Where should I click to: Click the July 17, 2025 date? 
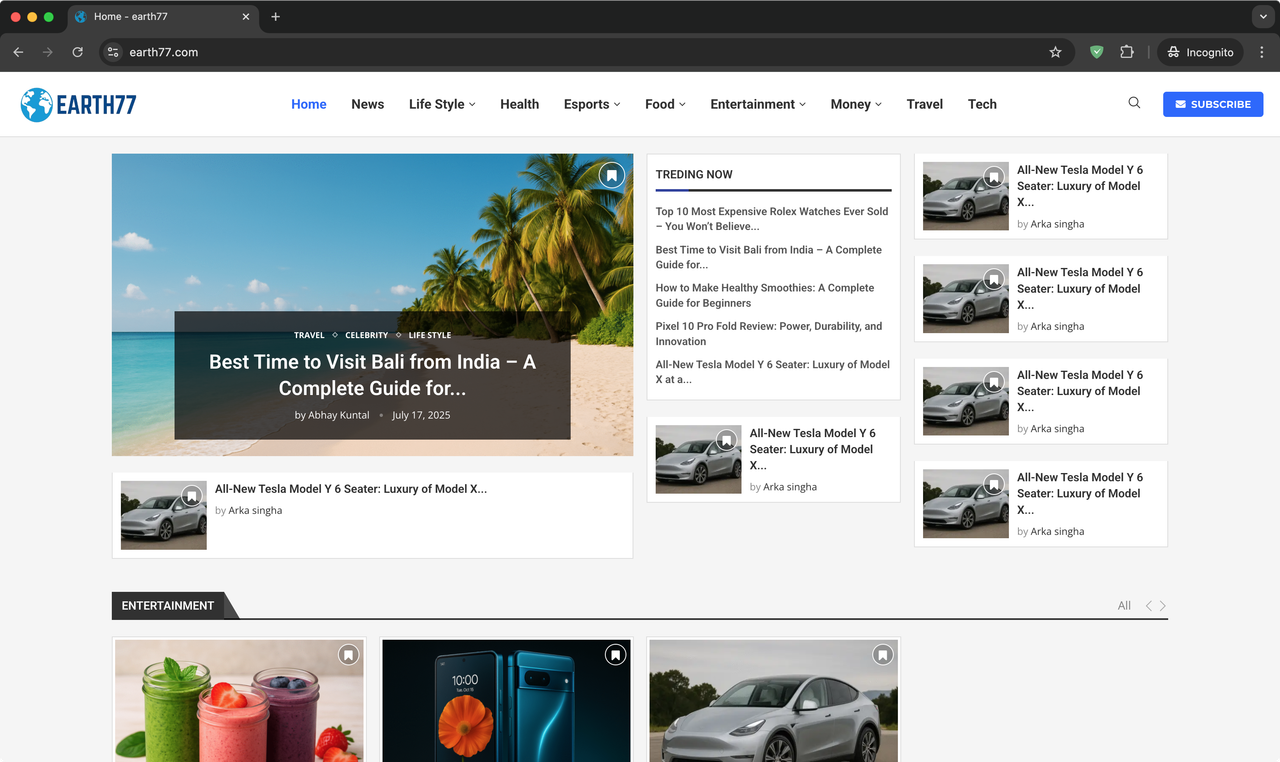pos(421,415)
